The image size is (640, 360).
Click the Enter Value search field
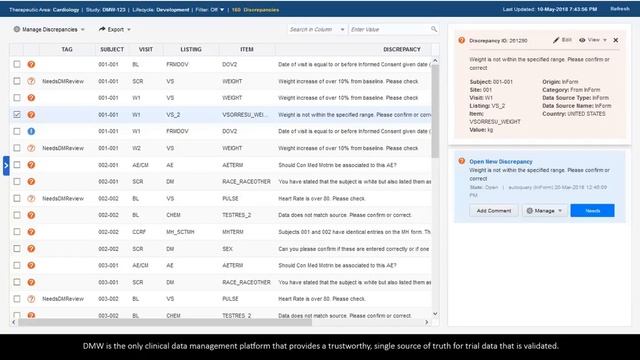pyautogui.click(x=390, y=29)
